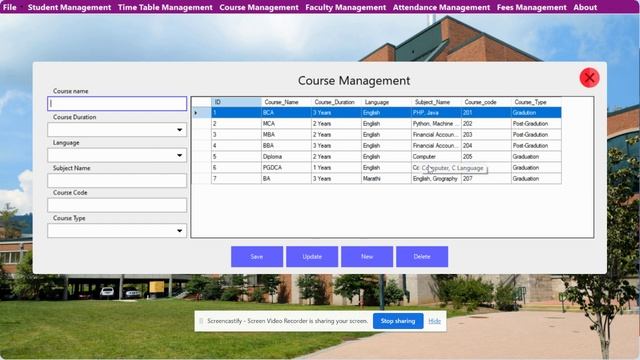
Task: Click course code 204 cell
Action: [486, 146]
